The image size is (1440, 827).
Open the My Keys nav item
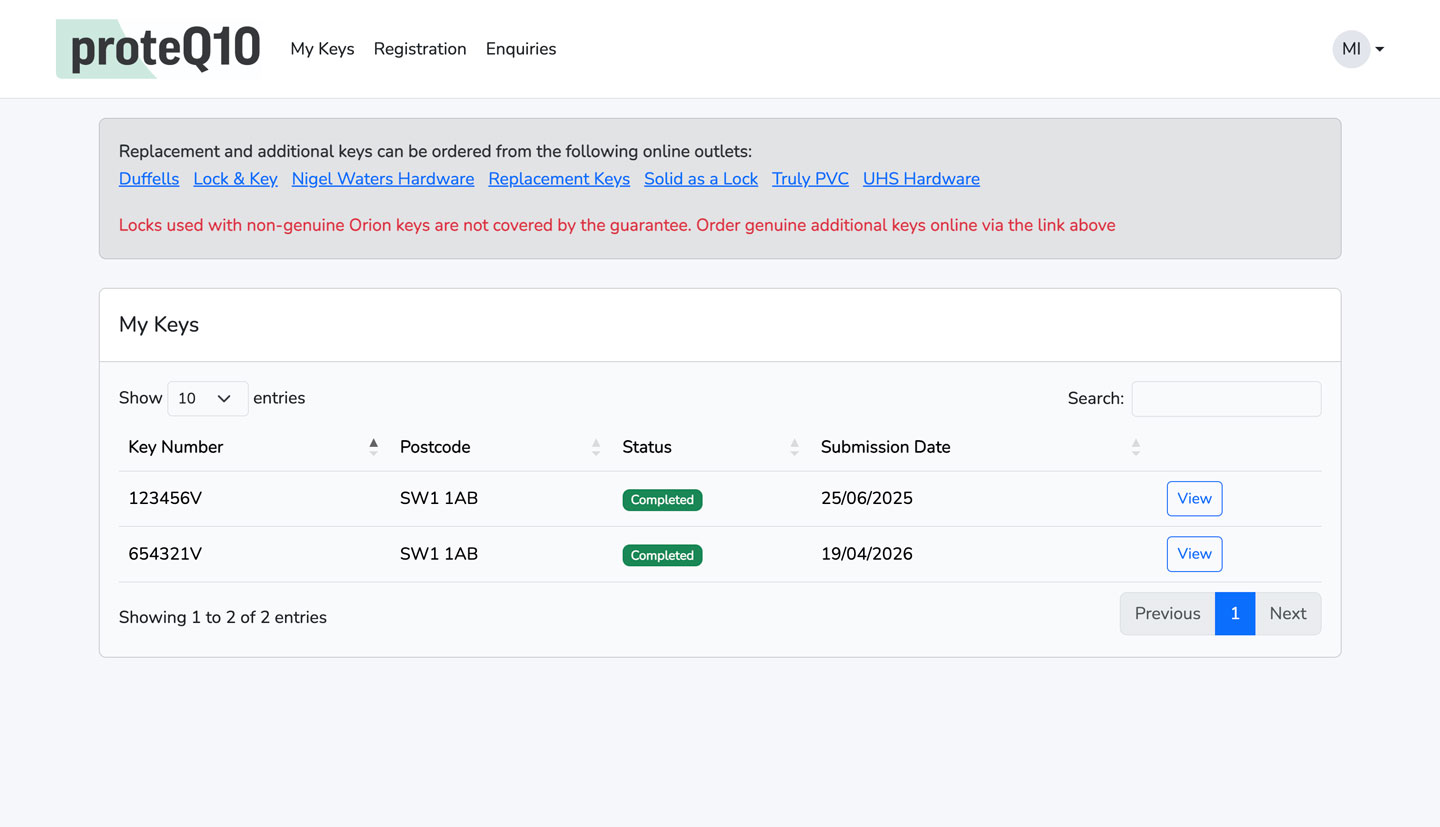[x=322, y=49]
